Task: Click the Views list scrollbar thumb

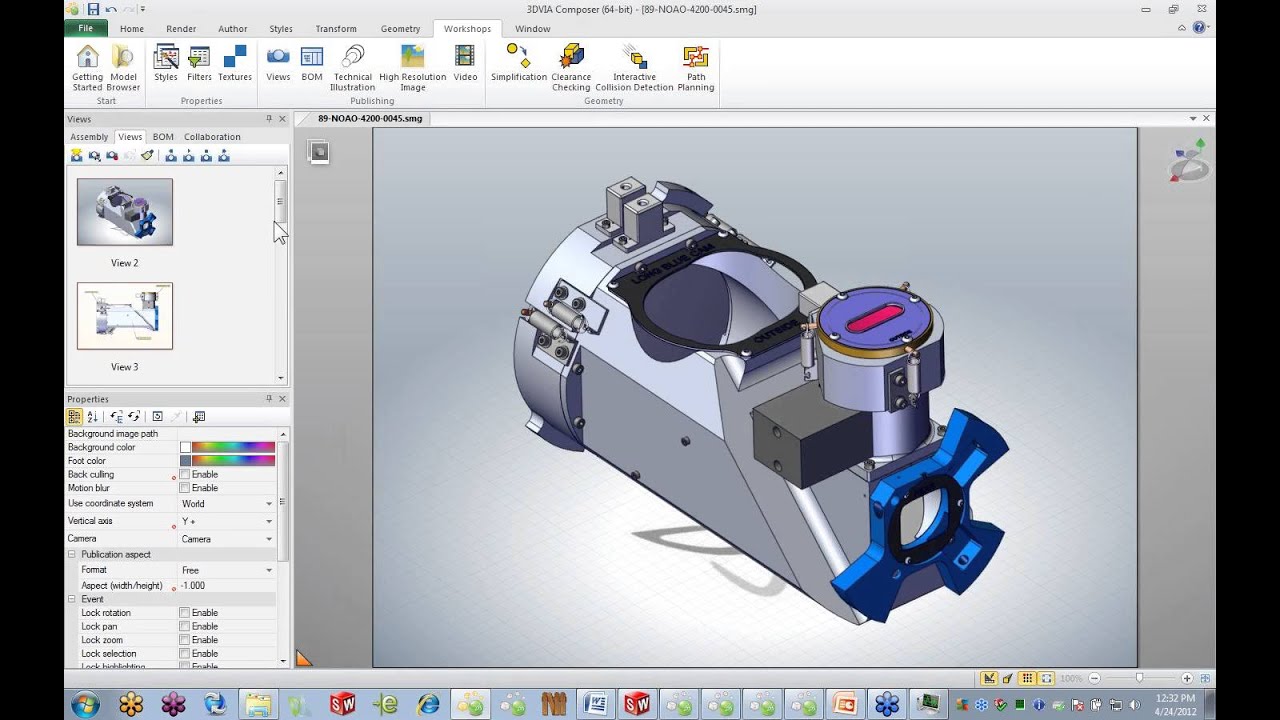Action: click(281, 201)
